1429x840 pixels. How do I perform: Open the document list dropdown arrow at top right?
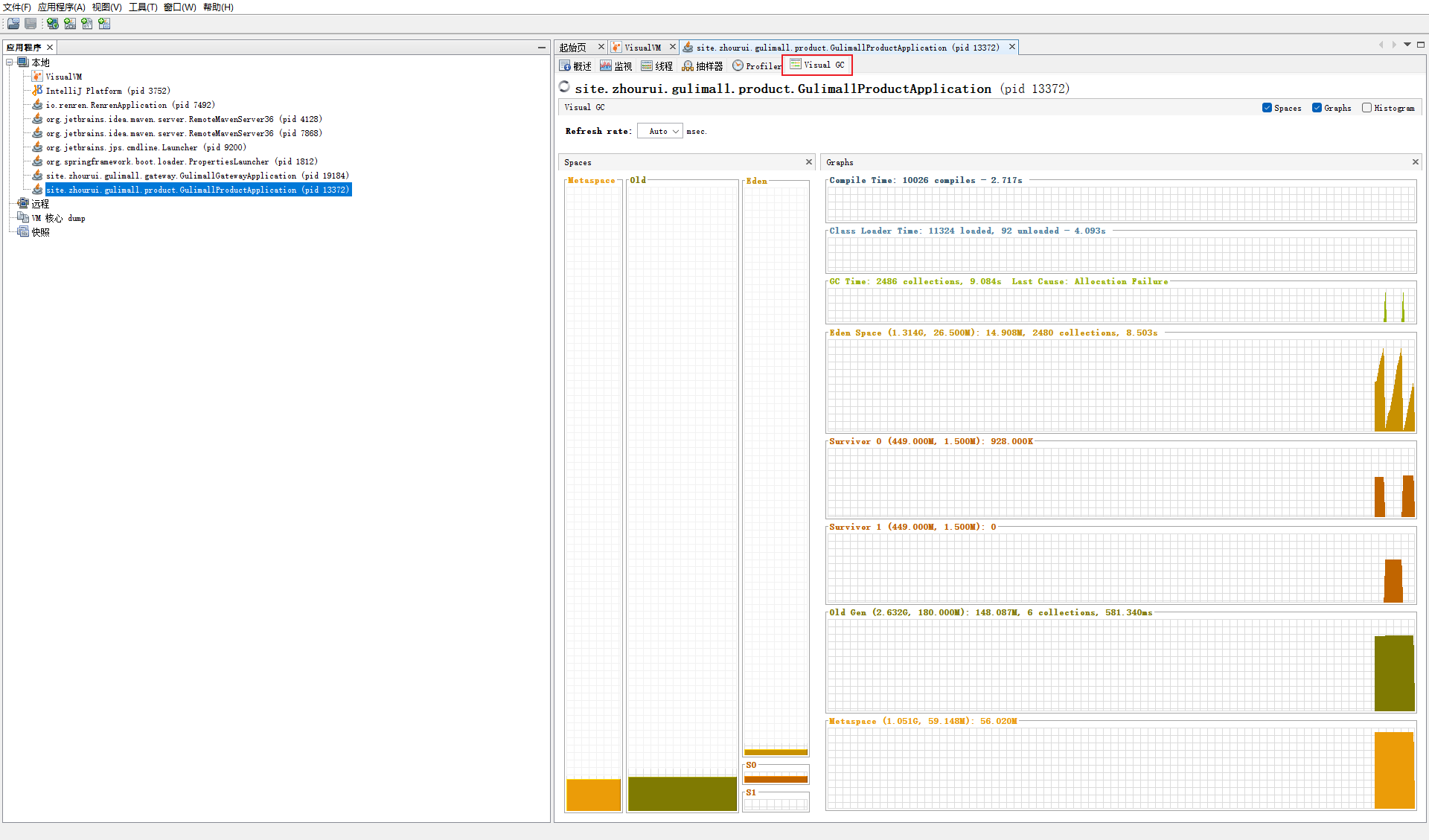(x=1407, y=45)
